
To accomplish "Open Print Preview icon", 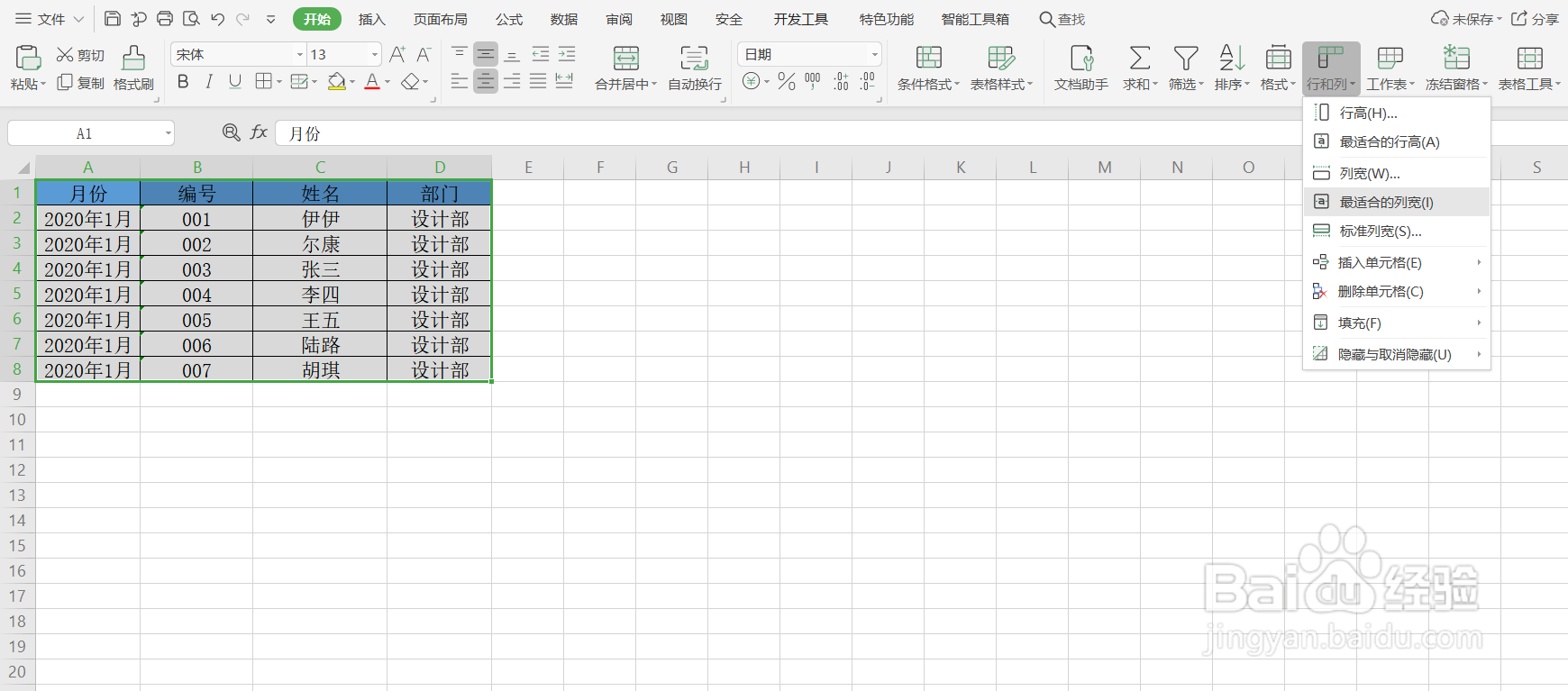I will click(x=191, y=19).
